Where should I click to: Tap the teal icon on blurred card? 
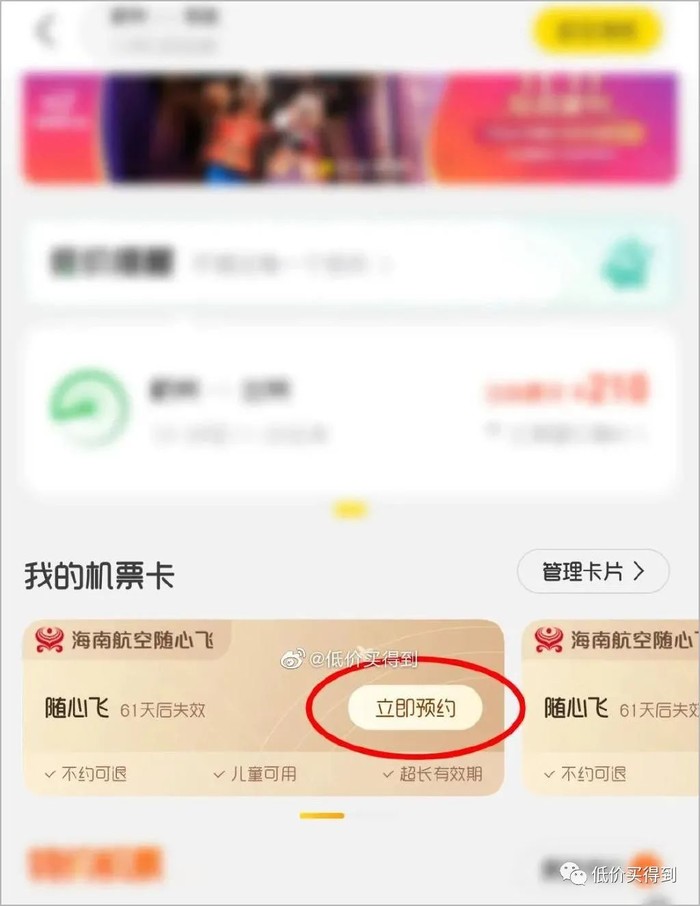[628, 263]
